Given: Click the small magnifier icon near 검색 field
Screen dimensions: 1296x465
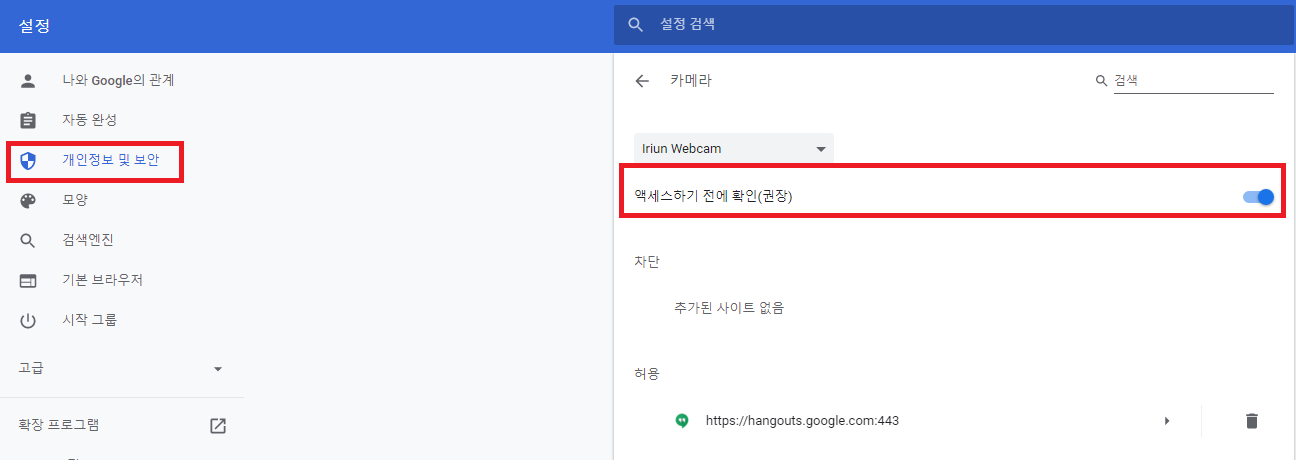Looking at the screenshot, I should [x=1101, y=81].
